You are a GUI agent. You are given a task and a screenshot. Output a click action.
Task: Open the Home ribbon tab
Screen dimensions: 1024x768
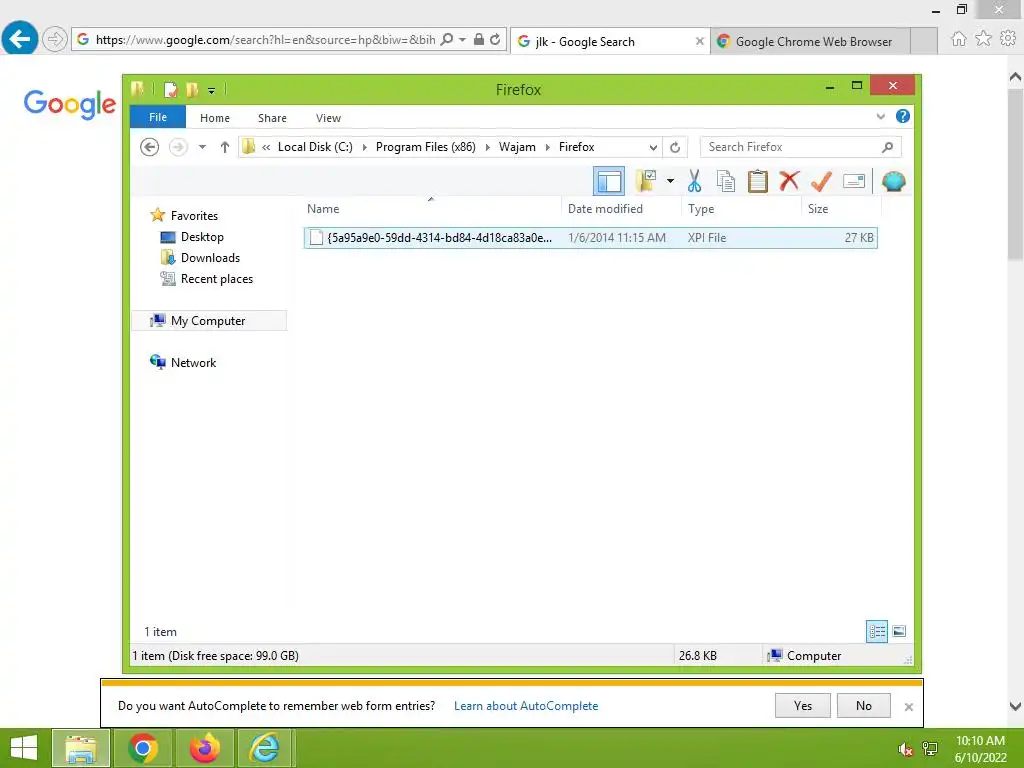[x=215, y=118]
